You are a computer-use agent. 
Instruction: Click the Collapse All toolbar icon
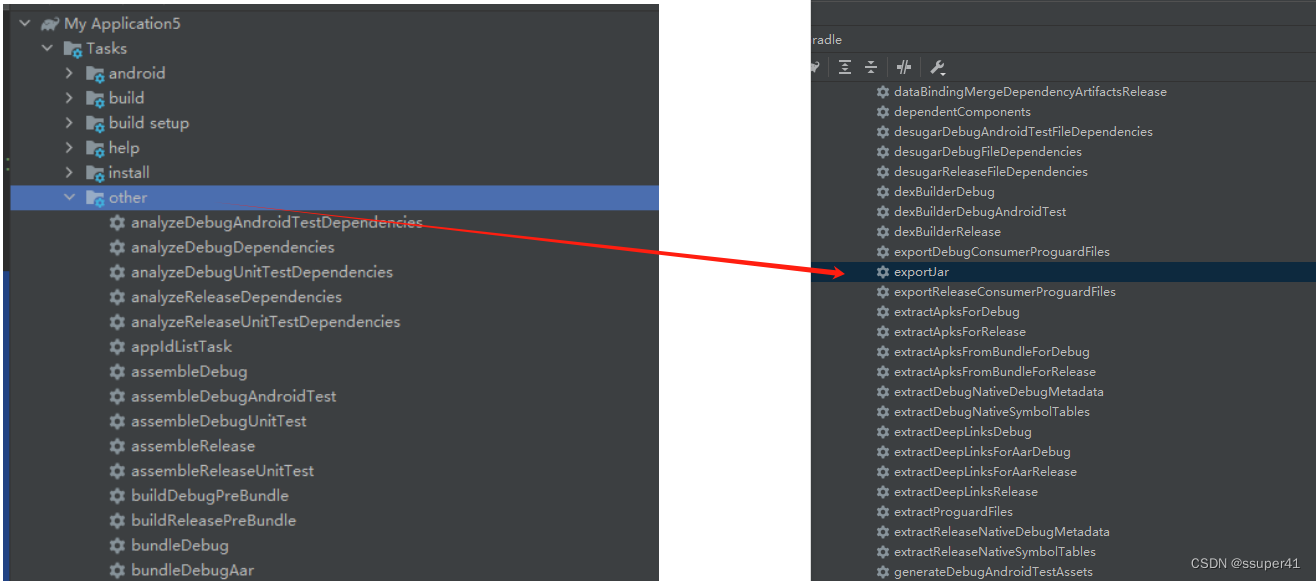point(871,67)
